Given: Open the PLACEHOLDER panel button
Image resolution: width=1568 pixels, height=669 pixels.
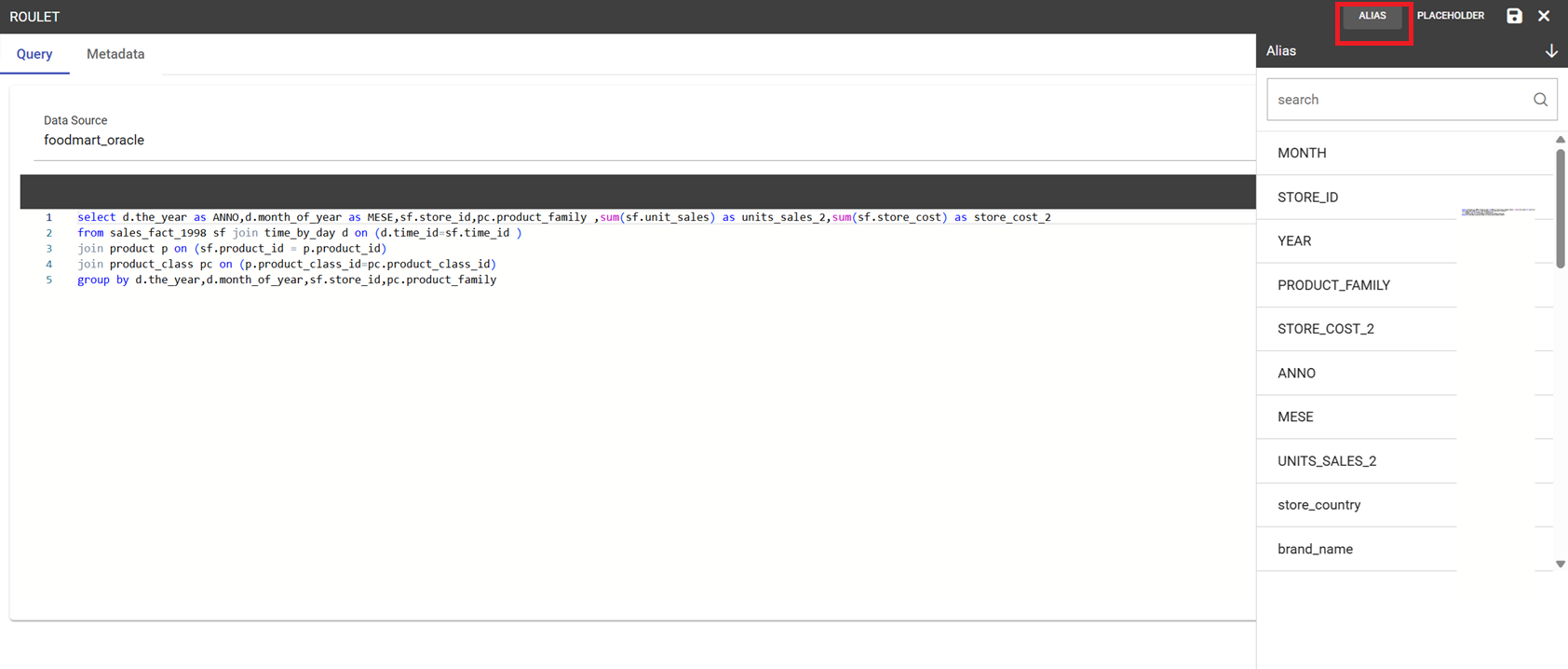Looking at the screenshot, I should click(x=1451, y=16).
